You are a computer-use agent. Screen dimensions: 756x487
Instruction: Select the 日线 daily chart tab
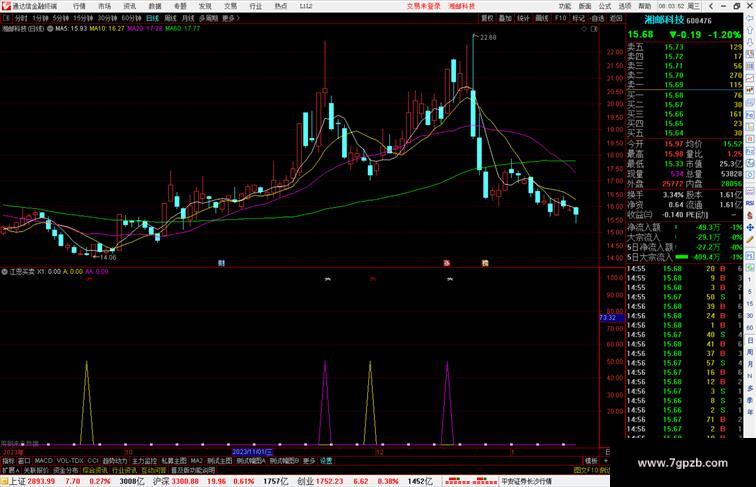[152, 18]
